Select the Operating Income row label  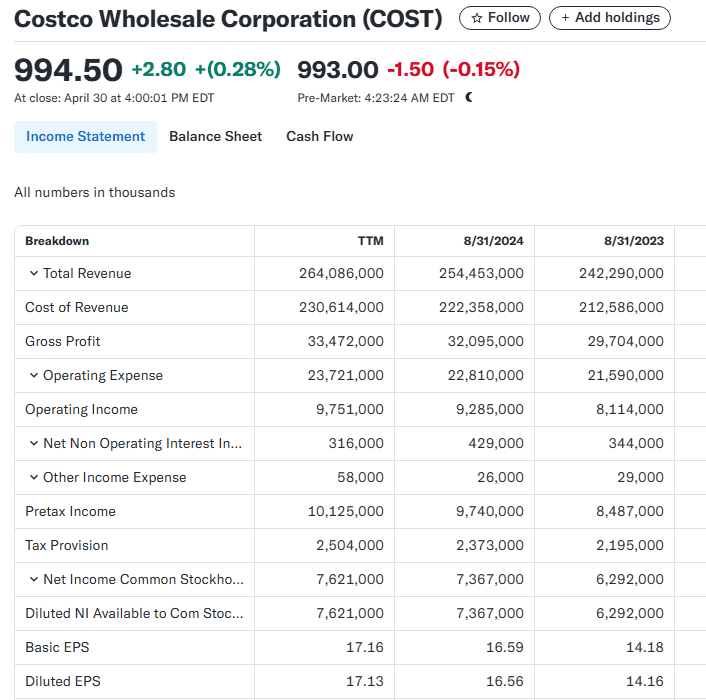tap(81, 409)
